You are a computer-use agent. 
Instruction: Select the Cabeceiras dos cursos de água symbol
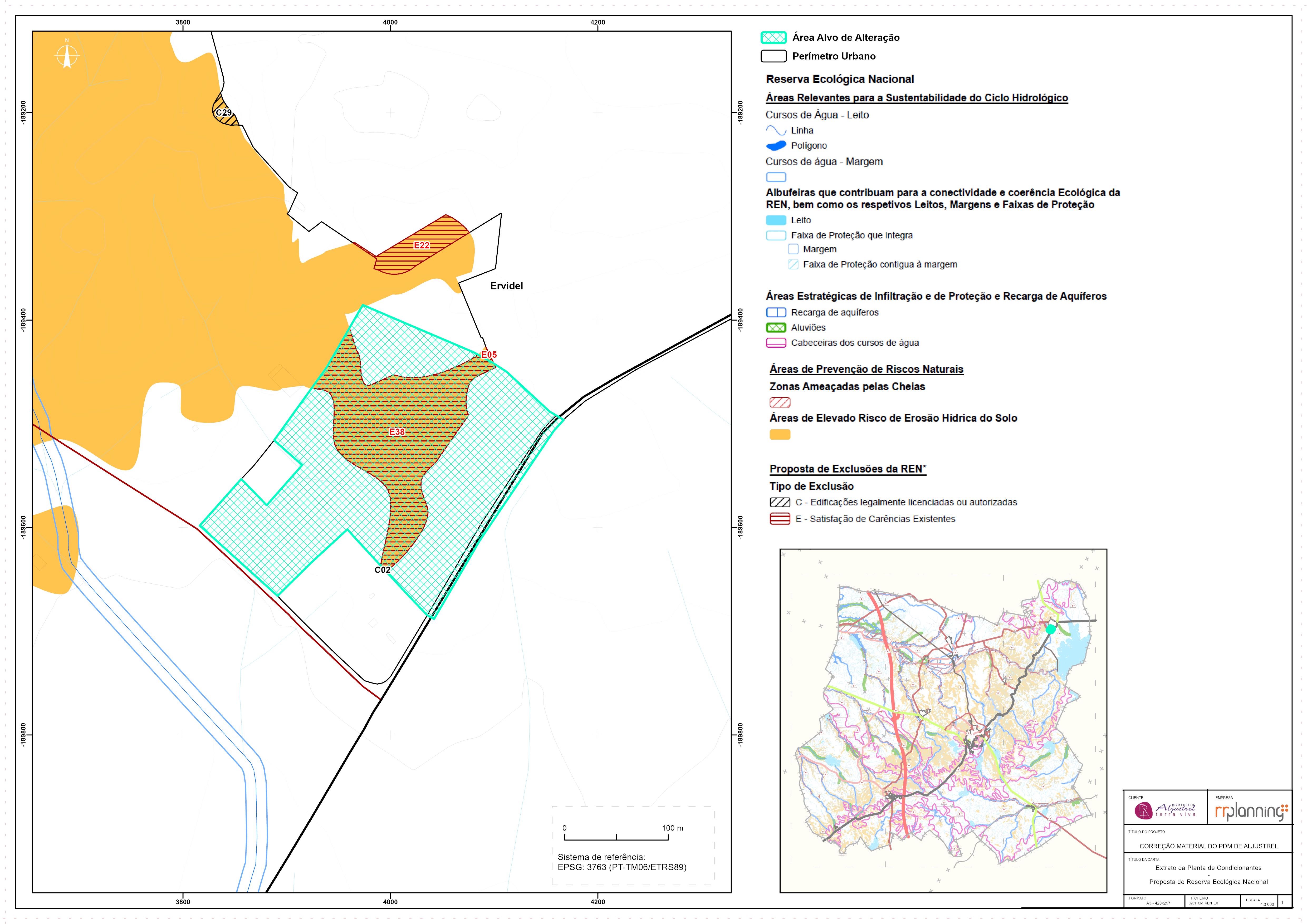[x=776, y=343]
